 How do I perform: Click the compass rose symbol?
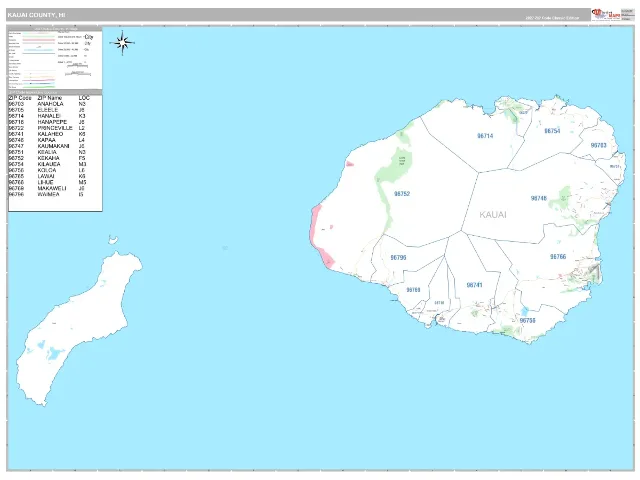[x=122, y=42]
